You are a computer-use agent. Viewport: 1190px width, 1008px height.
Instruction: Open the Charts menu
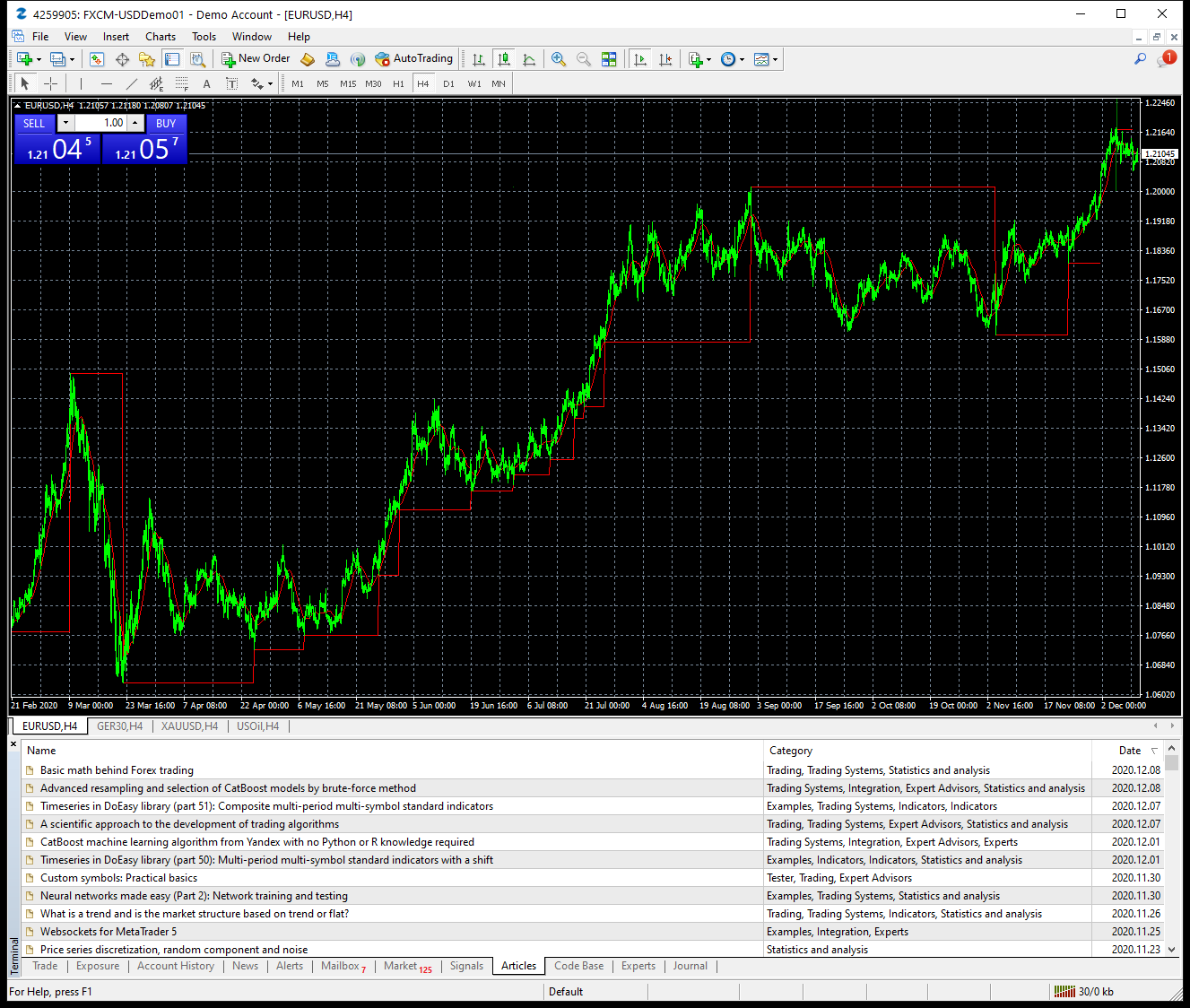(x=161, y=37)
